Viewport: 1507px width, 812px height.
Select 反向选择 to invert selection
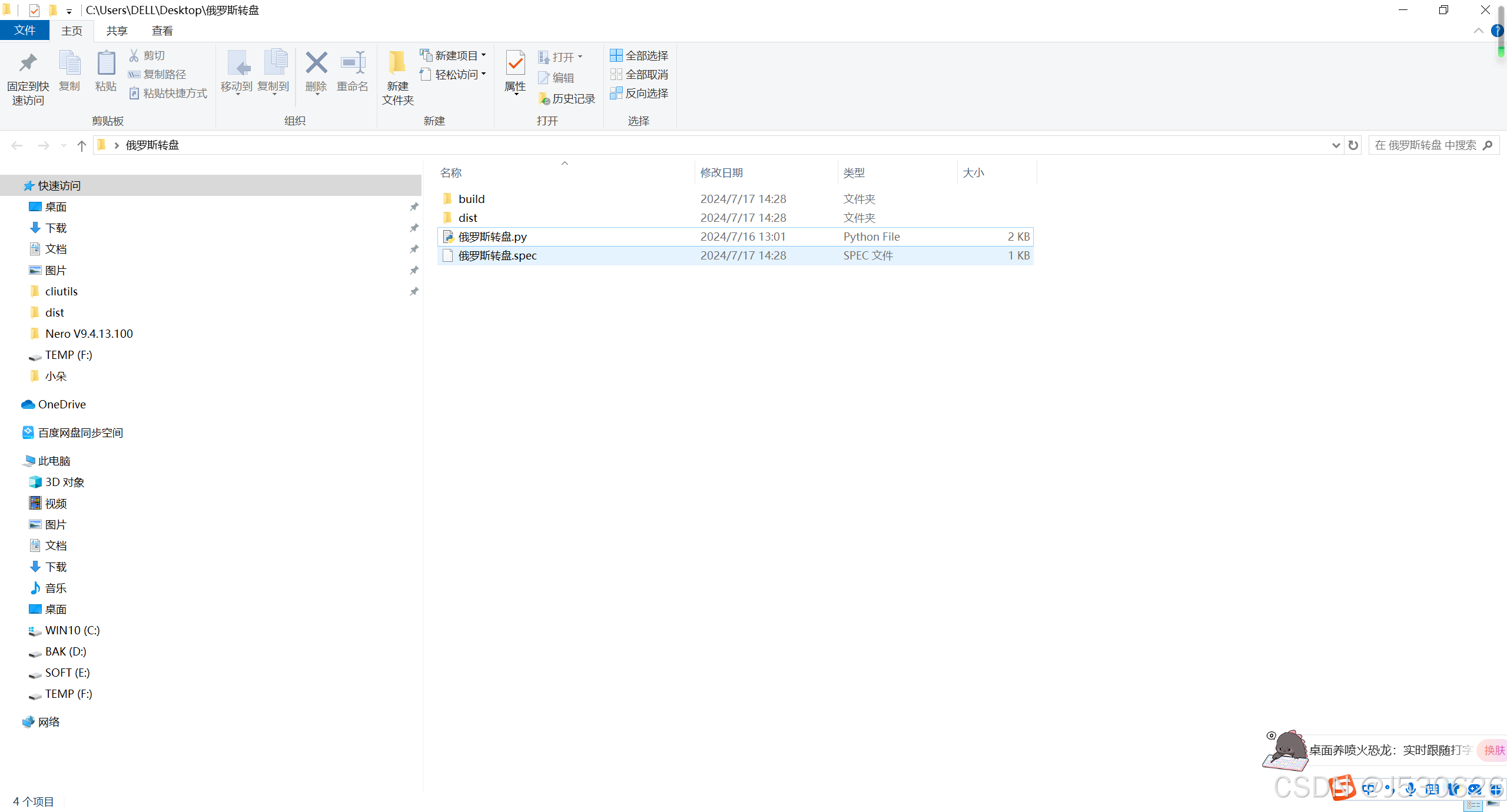(639, 93)
